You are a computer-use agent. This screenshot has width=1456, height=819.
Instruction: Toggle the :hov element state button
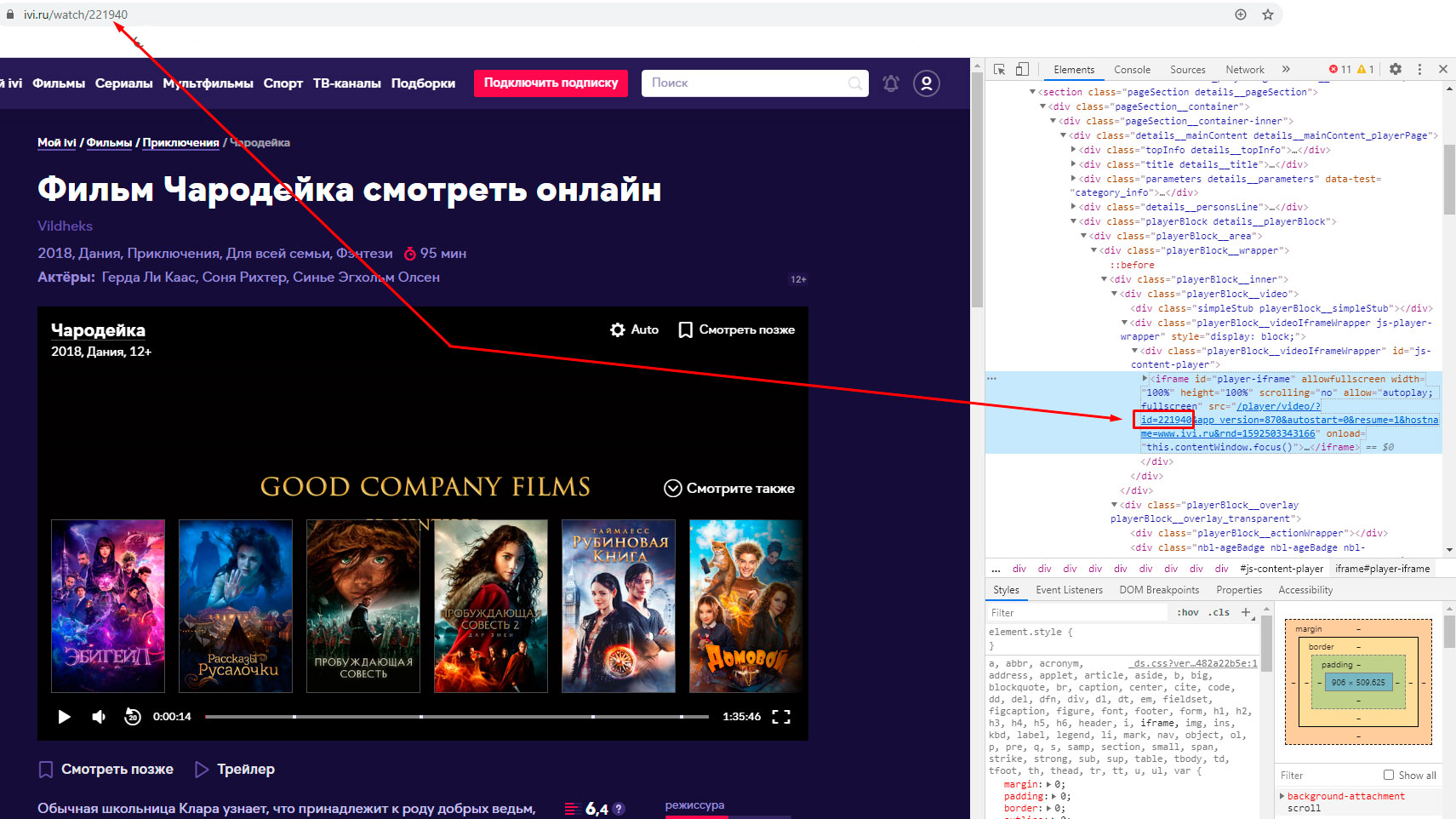[1188, 612]
